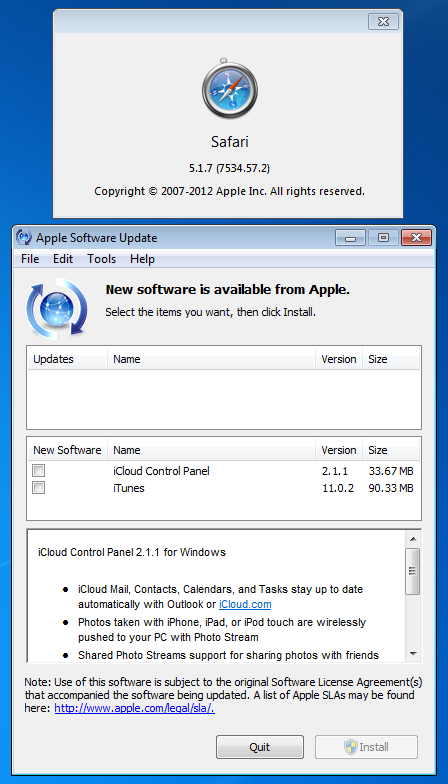Minimize the Apple Software Update window
Screen dimensions: 448x784
350,238
